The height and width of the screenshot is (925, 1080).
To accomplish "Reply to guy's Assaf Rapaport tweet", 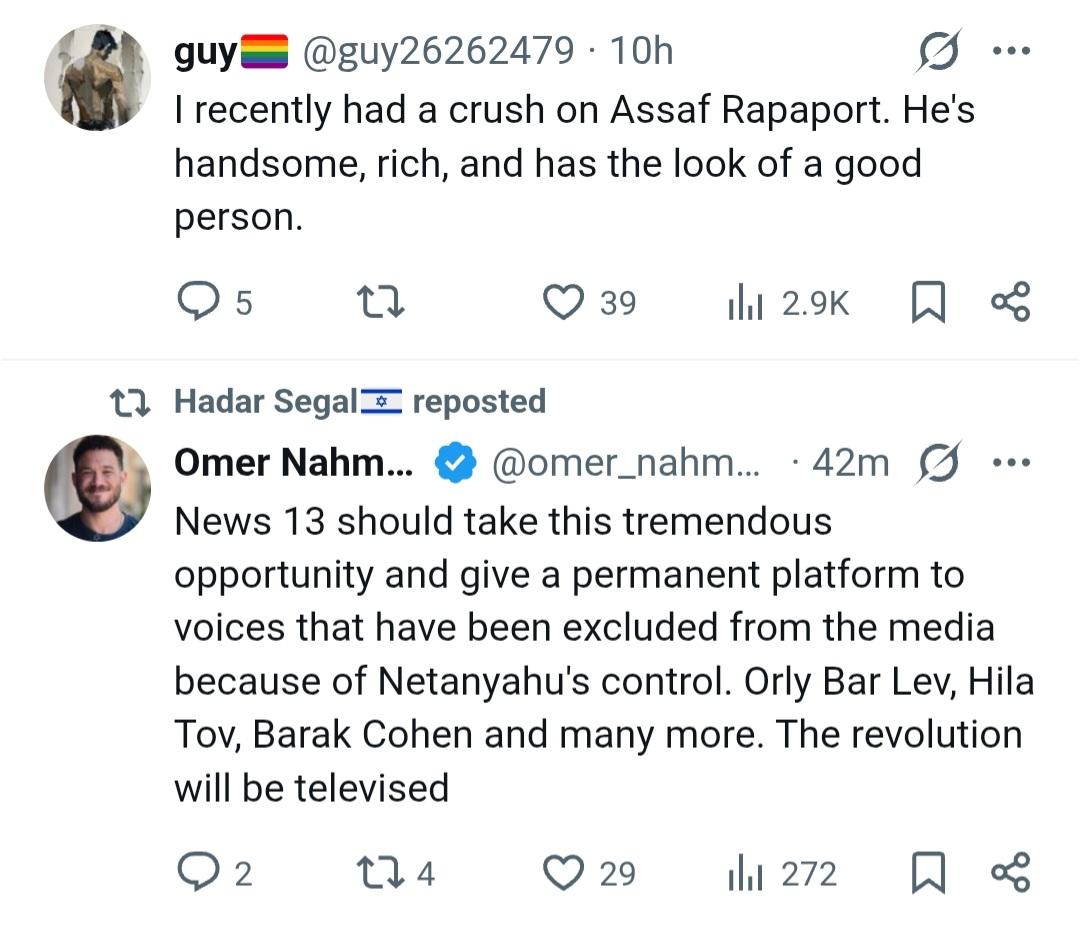I will pos(197,302).
